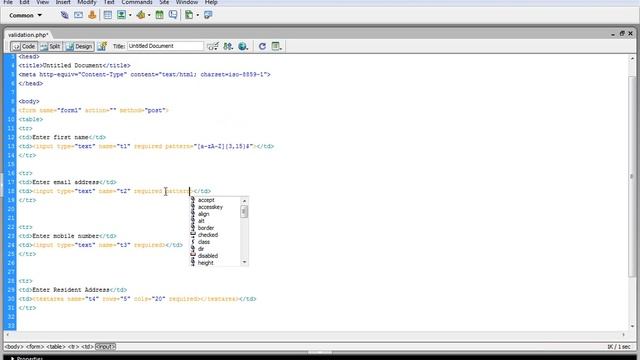Choose 'height' from the code hints list

click(205, 262)
